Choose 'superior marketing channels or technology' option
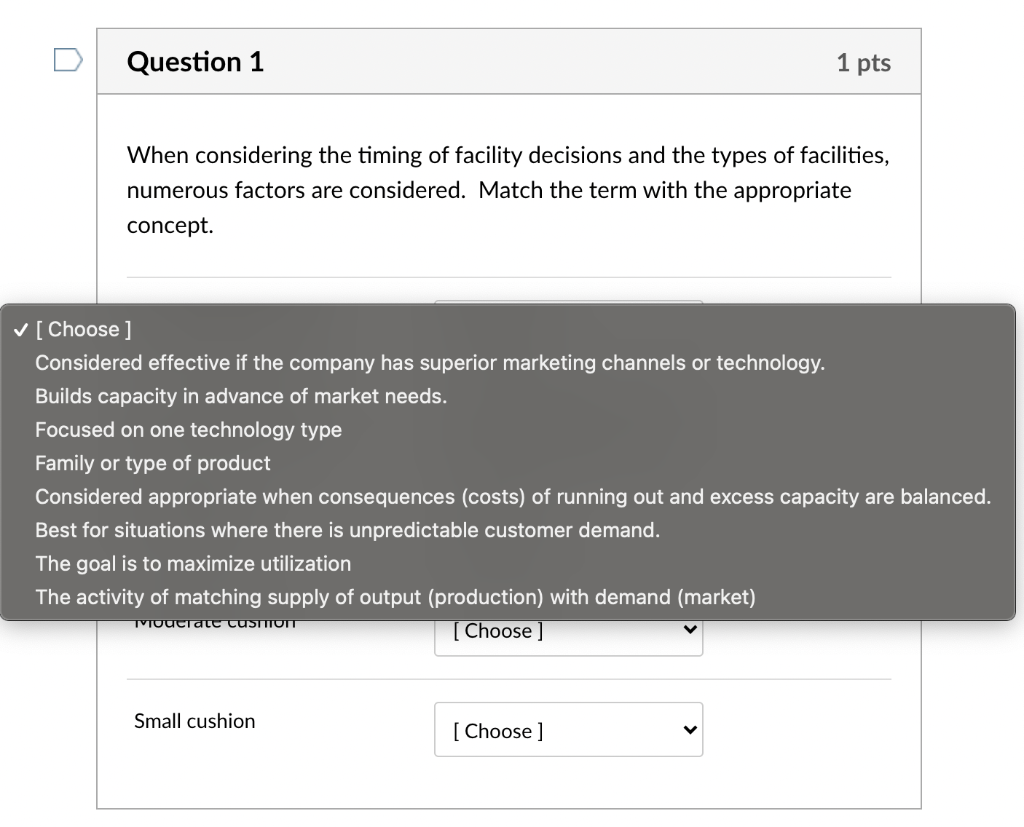This screenshot has width=1024, height=827. tap(430, 363)
